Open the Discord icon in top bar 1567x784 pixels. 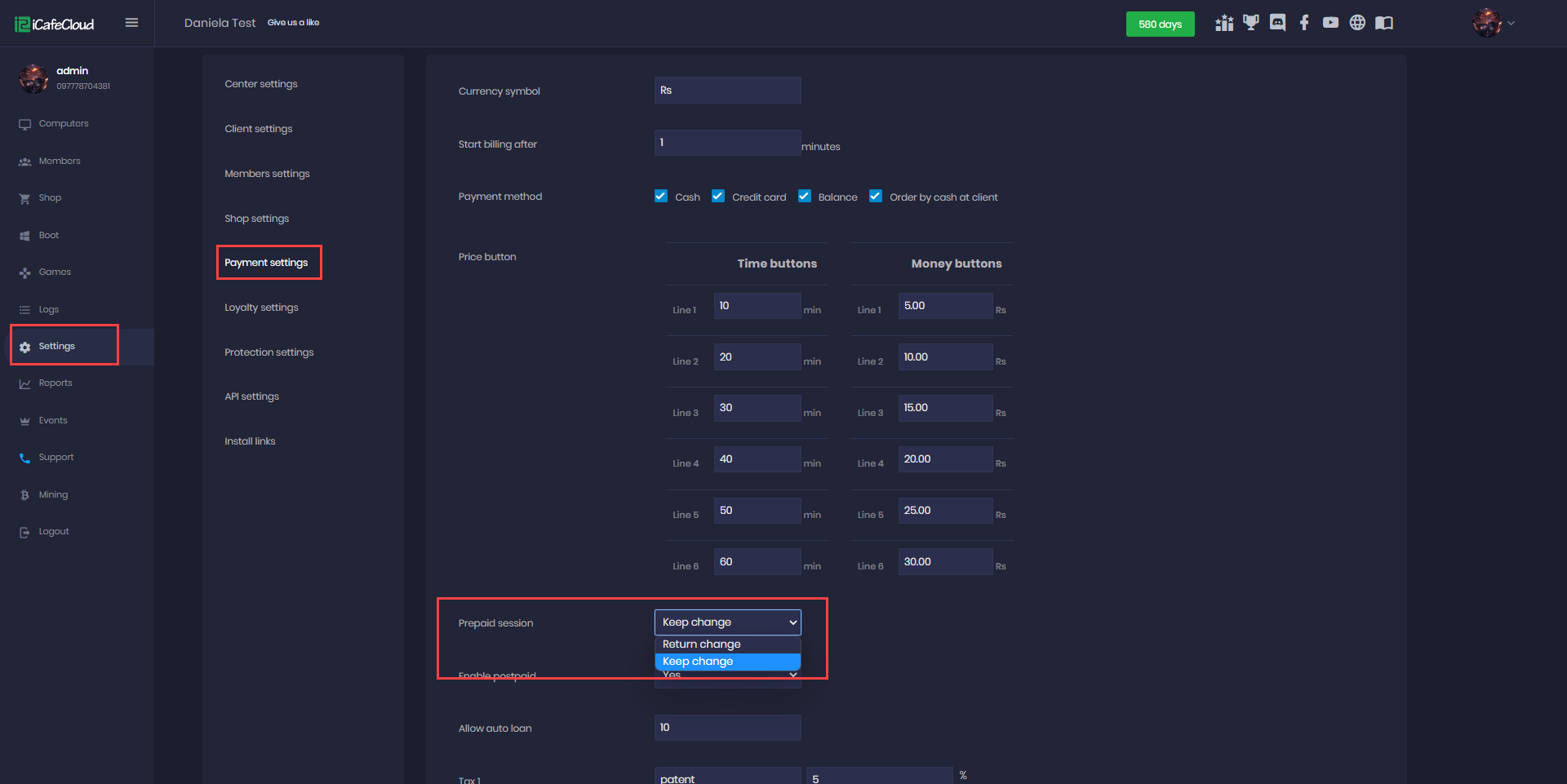(x=1277, y=23)
